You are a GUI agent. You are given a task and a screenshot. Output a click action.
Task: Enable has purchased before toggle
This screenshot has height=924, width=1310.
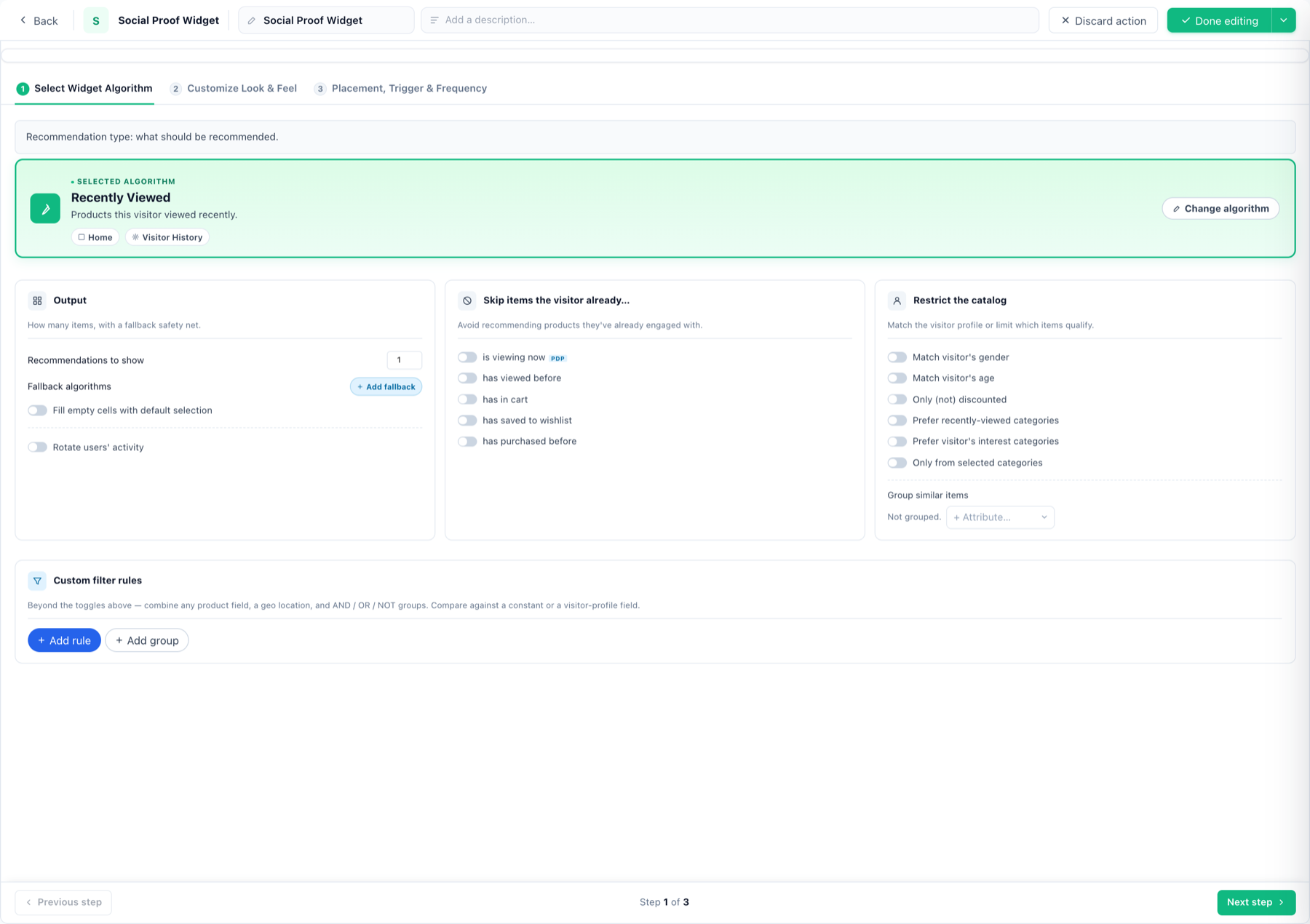pos(467,442)
